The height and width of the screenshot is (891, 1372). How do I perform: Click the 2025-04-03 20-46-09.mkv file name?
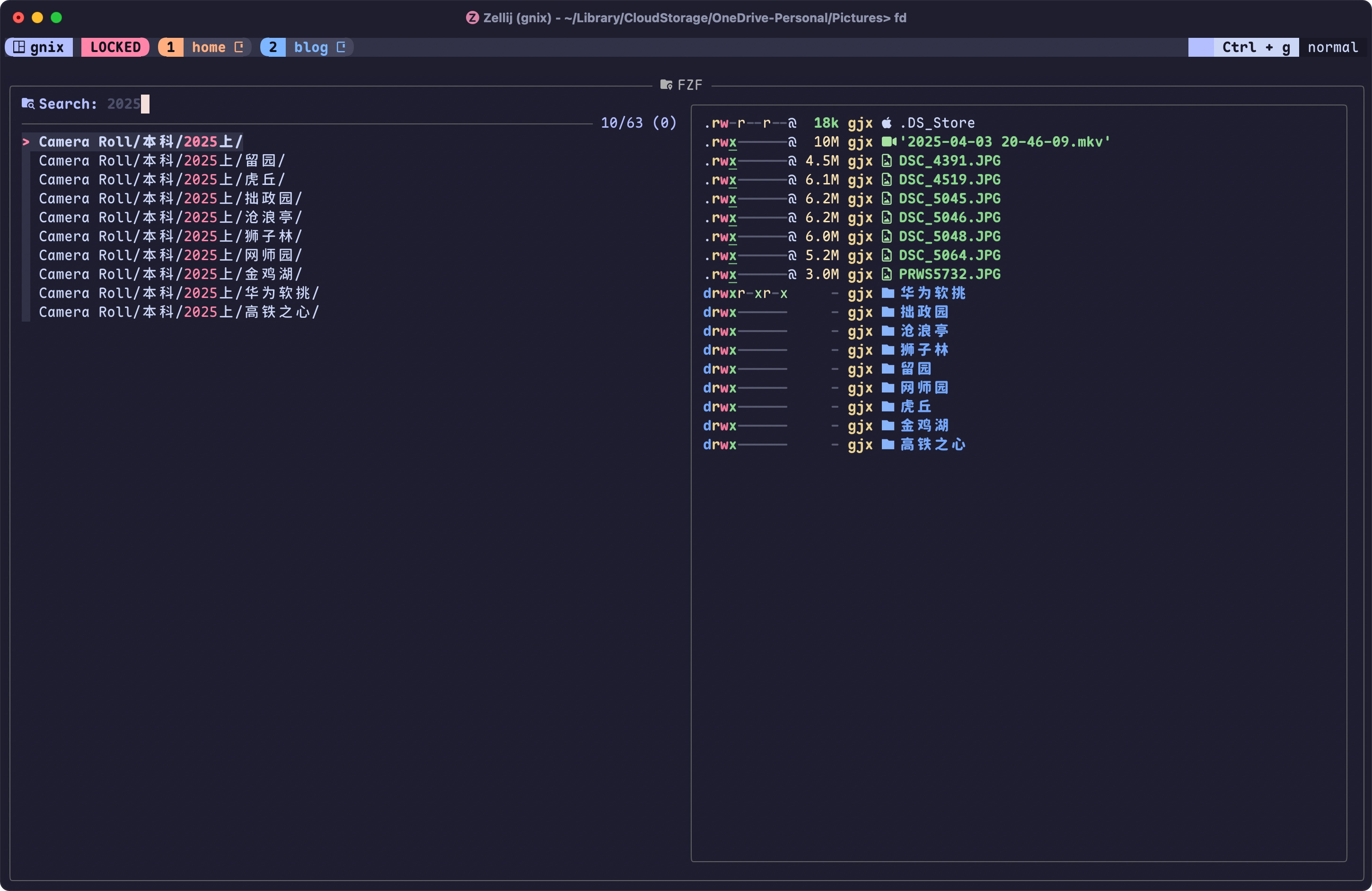point(1005,142)
